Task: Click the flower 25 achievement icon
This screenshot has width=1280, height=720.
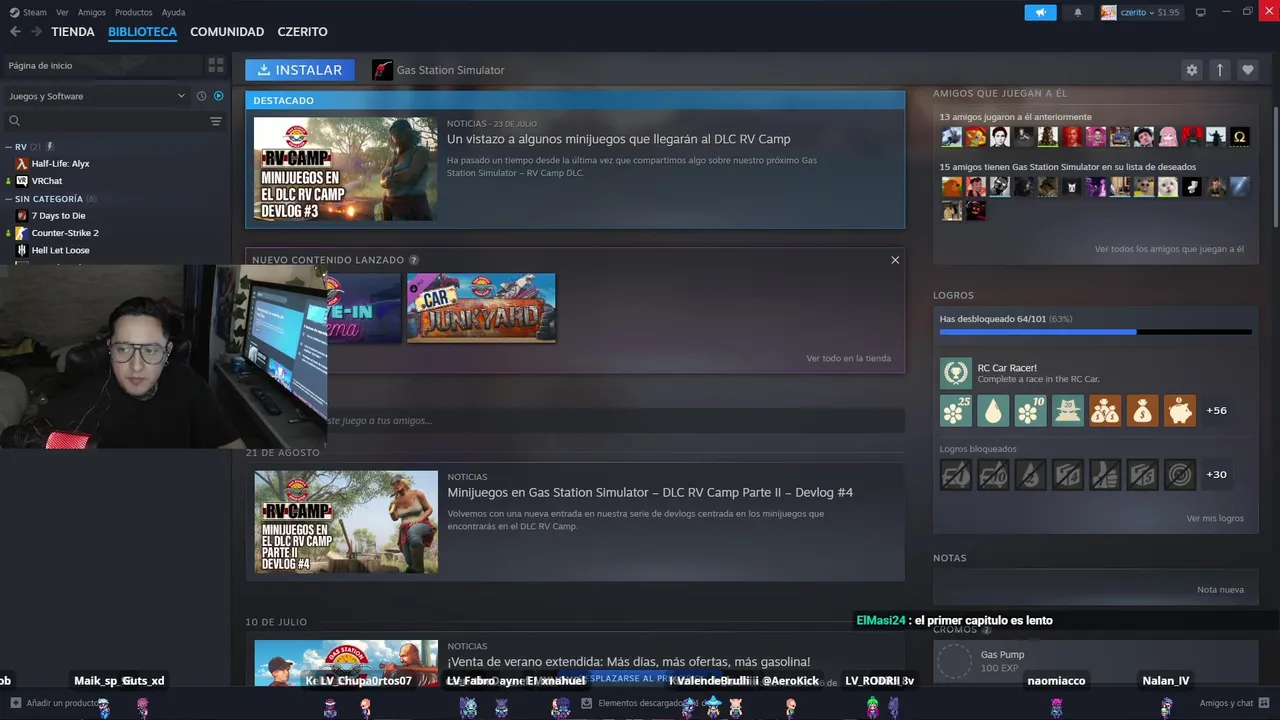Action: pos(956,410)
